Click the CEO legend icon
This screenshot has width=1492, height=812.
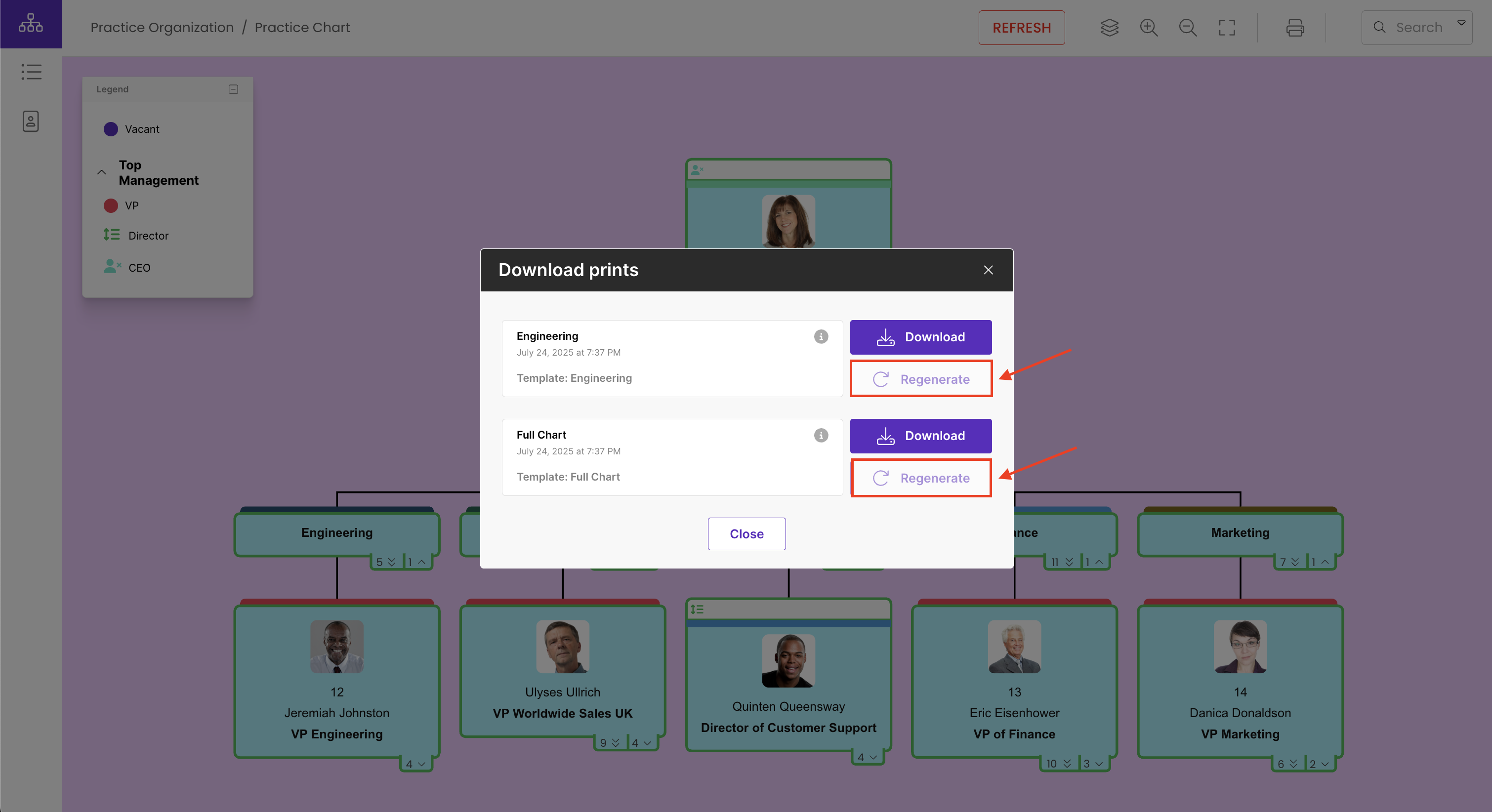(x=112, y=266)
